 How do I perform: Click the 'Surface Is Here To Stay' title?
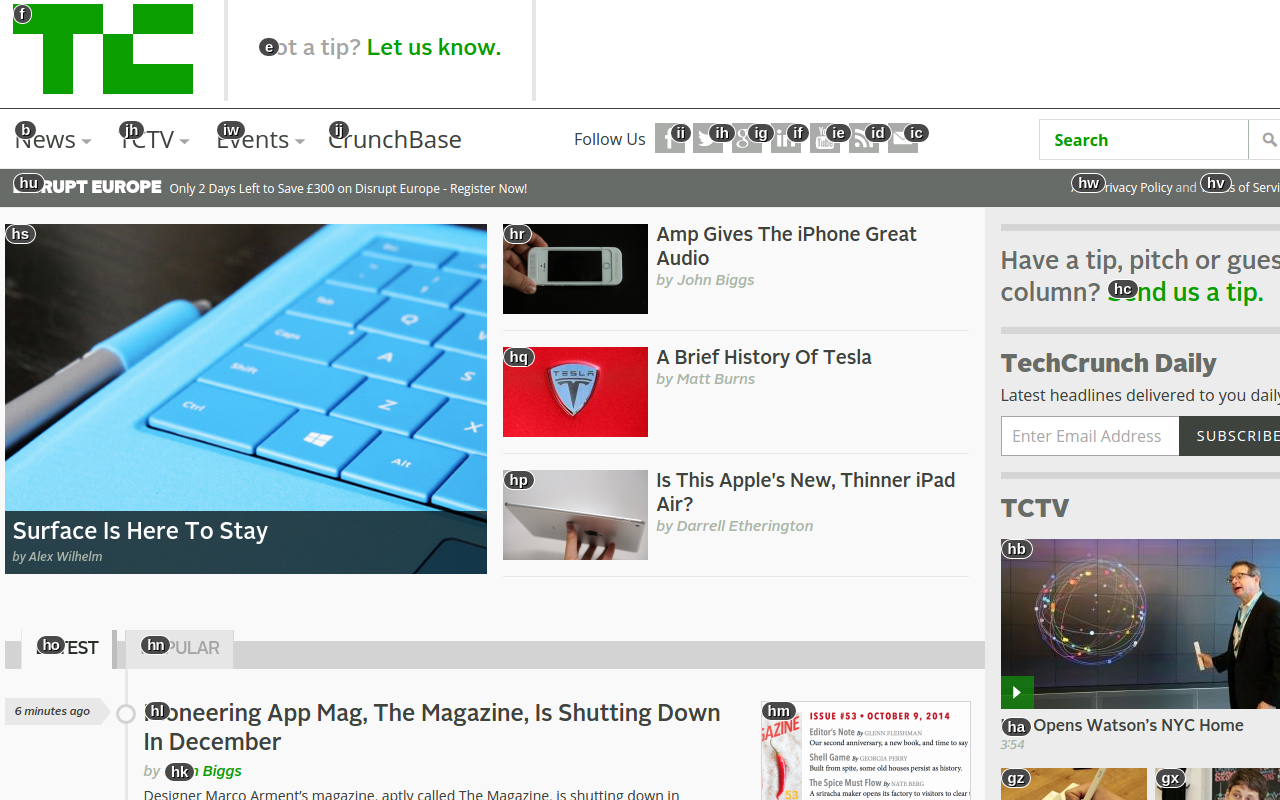(140, 531)
